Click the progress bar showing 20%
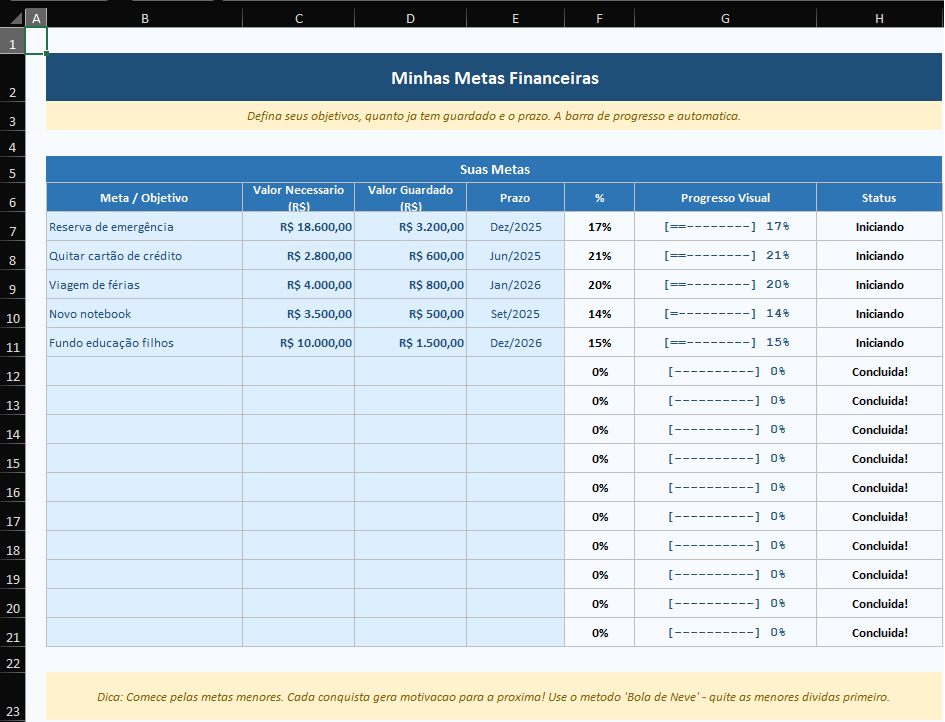 pos(725,284)
